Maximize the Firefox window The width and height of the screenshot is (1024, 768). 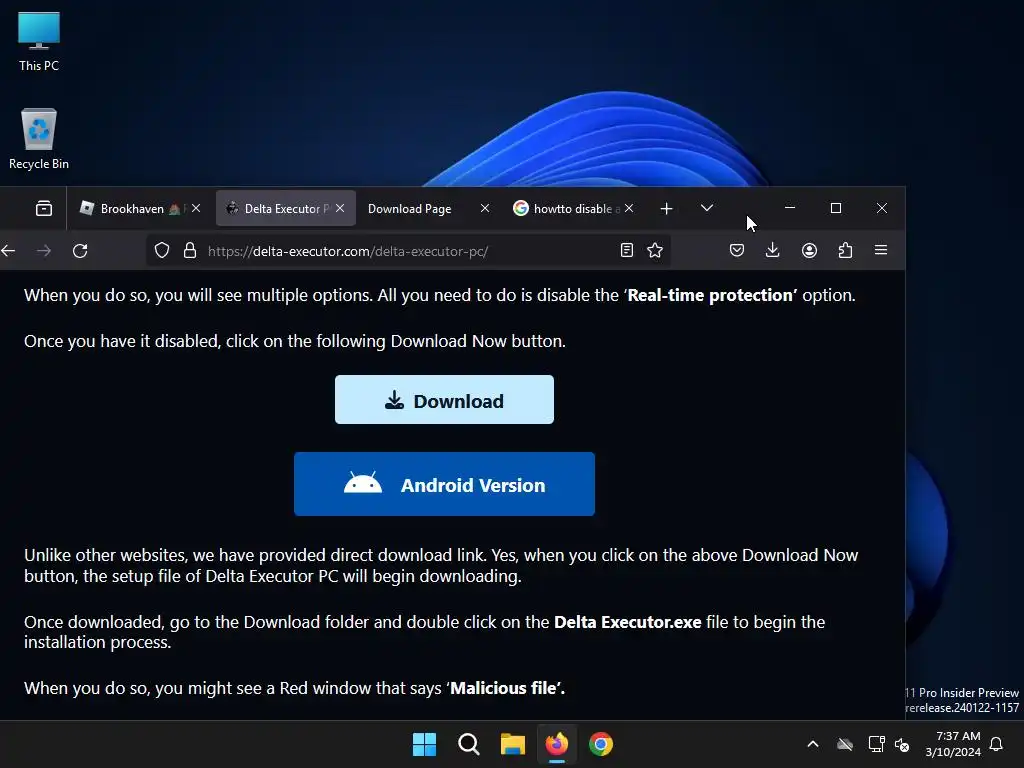pyautogui.click(x=835, y=208)
